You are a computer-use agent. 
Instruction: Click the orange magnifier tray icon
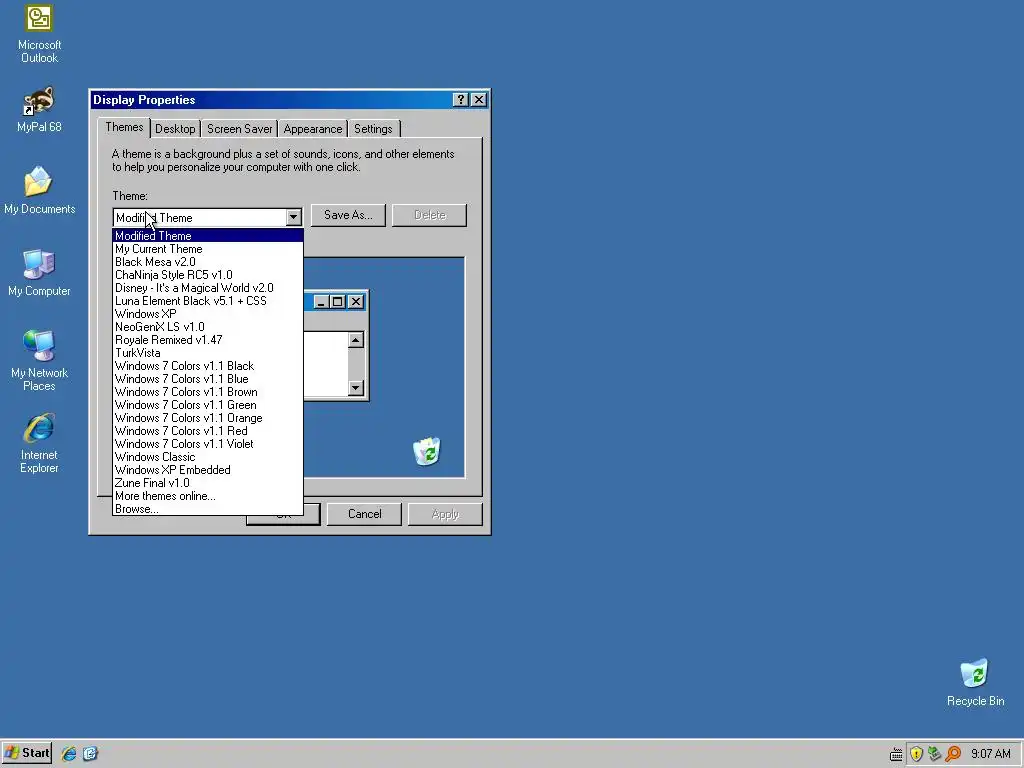click(x=953, y=754)
